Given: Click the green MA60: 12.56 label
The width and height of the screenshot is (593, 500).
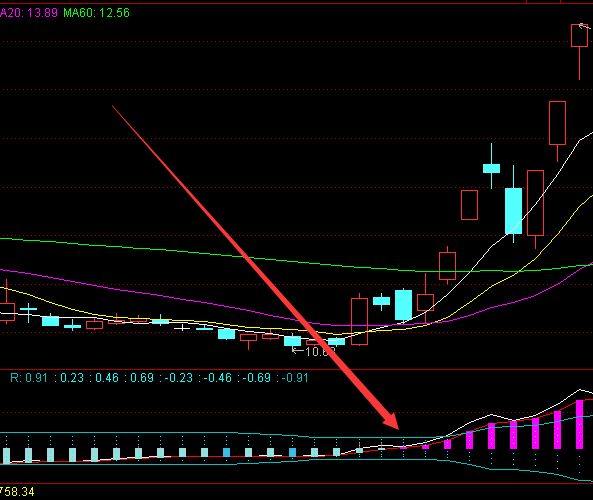Looking at the screenshot, I should point(96,13).
